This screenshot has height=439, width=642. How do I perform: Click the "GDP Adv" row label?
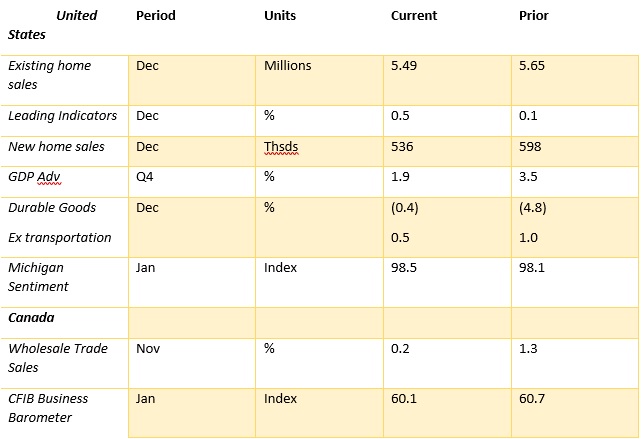click(34, 177)
